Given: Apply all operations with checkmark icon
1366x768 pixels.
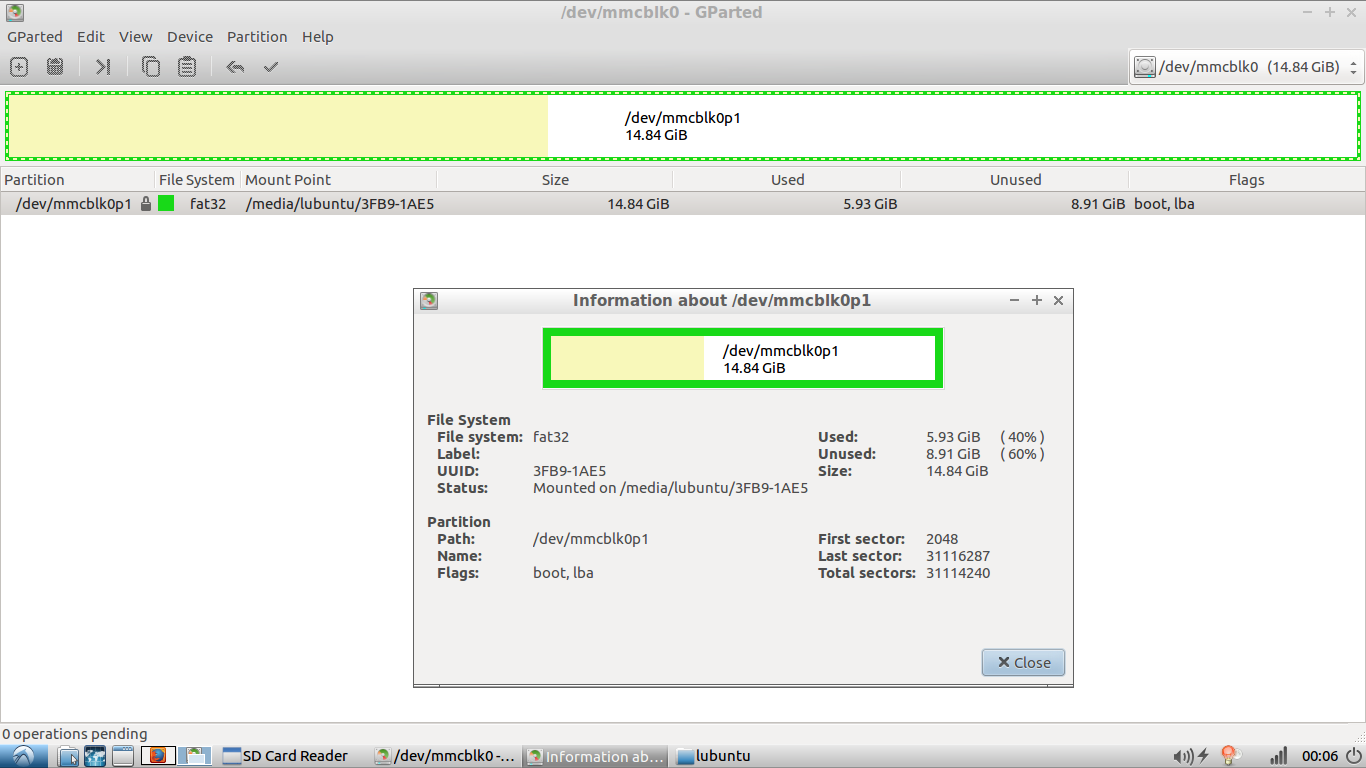Looking at the screenshot, I should 270,67.
